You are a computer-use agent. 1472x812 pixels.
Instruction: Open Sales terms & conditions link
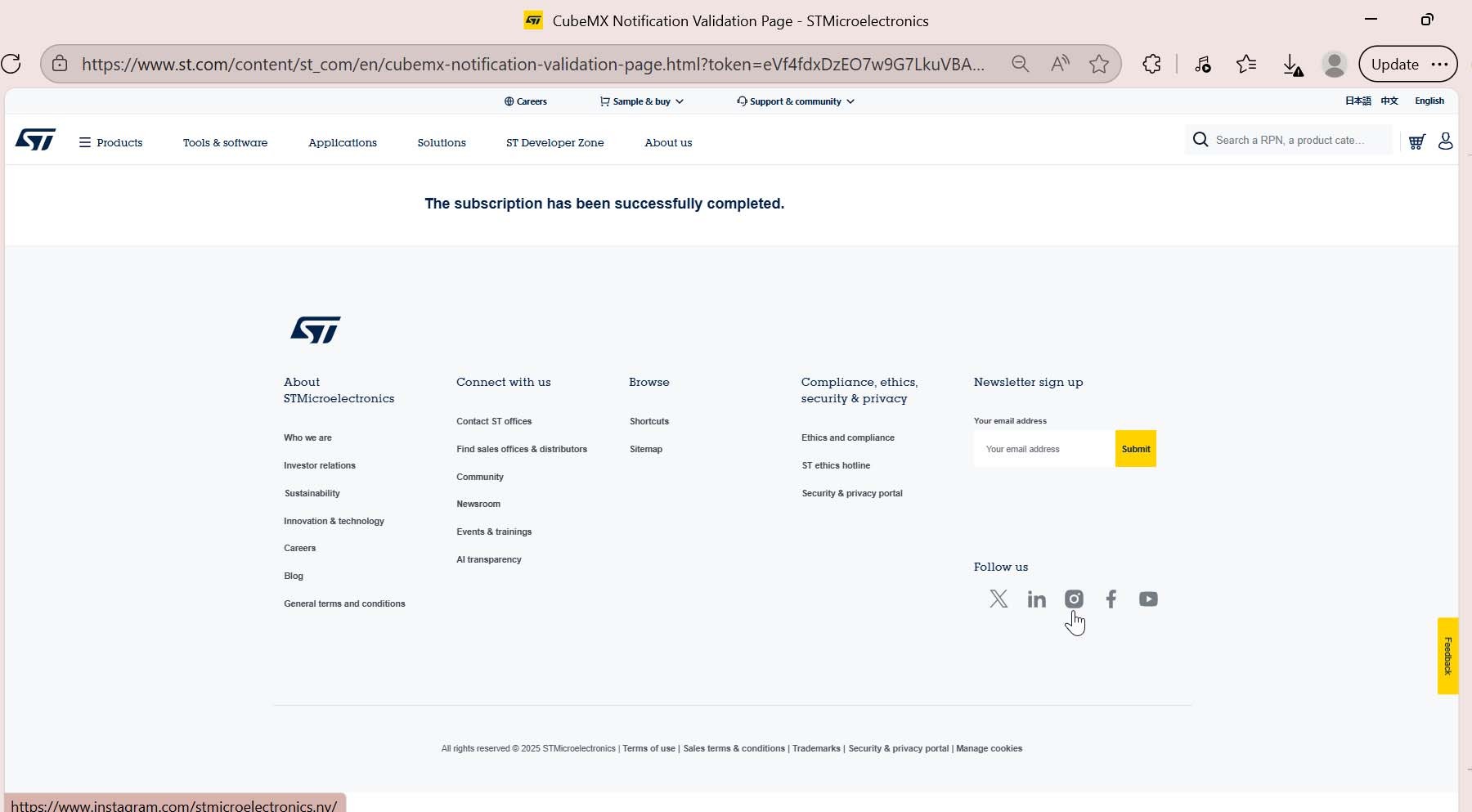tap(734, 748)
